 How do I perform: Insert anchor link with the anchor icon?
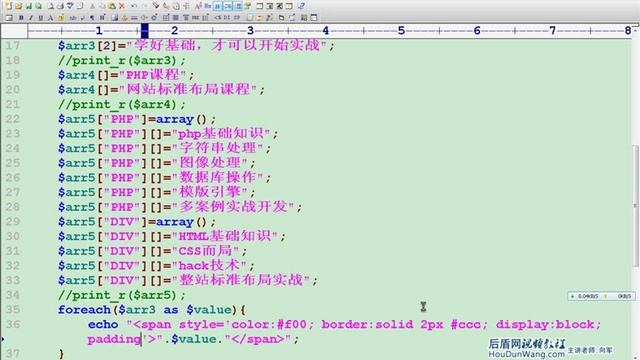click(x=124, y=18)
